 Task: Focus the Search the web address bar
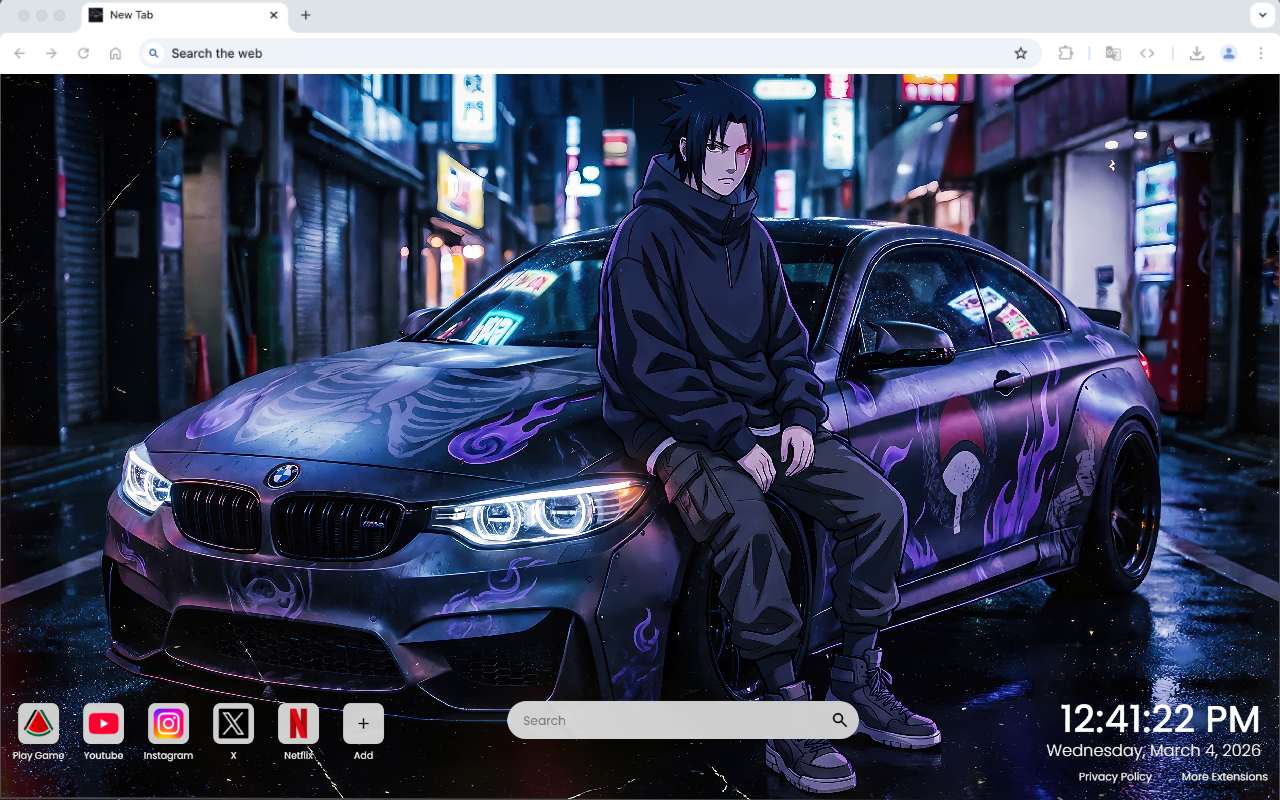(590, 53)
